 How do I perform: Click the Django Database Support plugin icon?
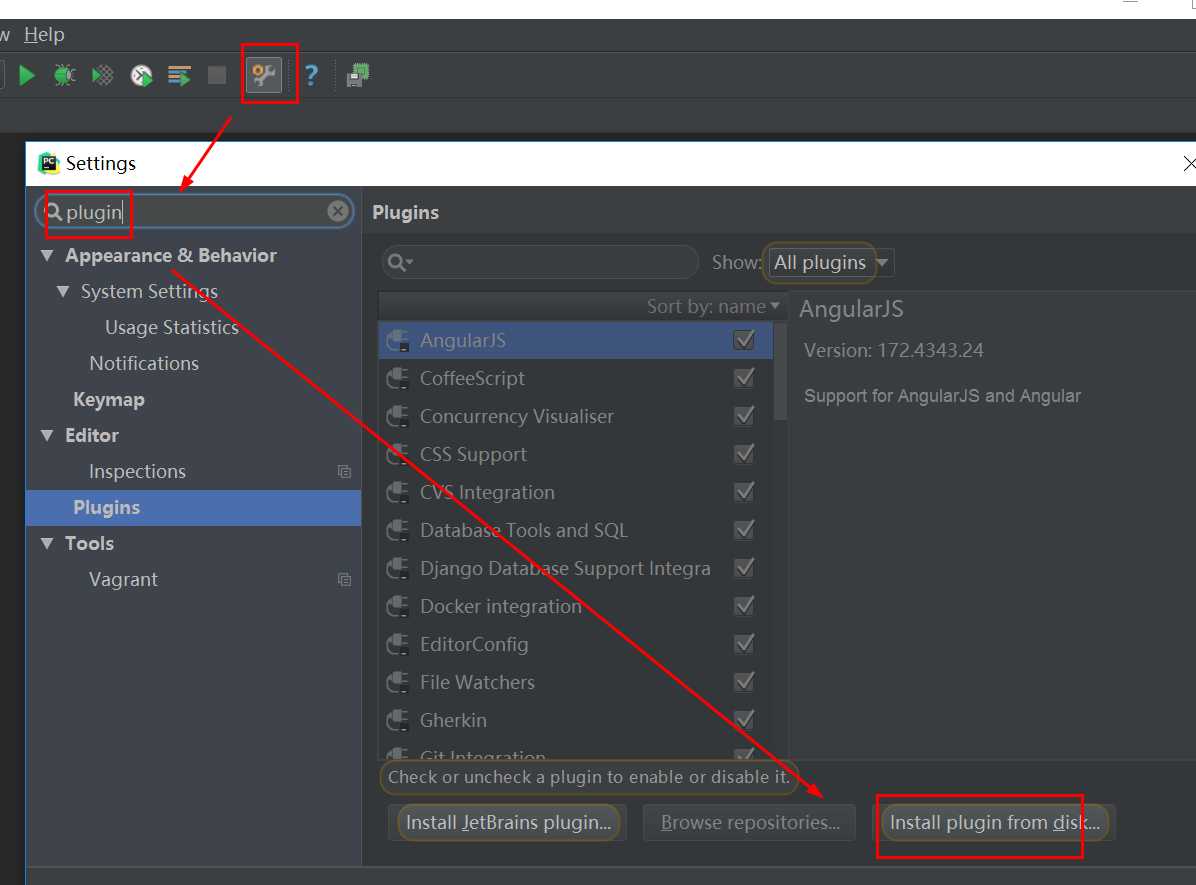pos(397,568)
